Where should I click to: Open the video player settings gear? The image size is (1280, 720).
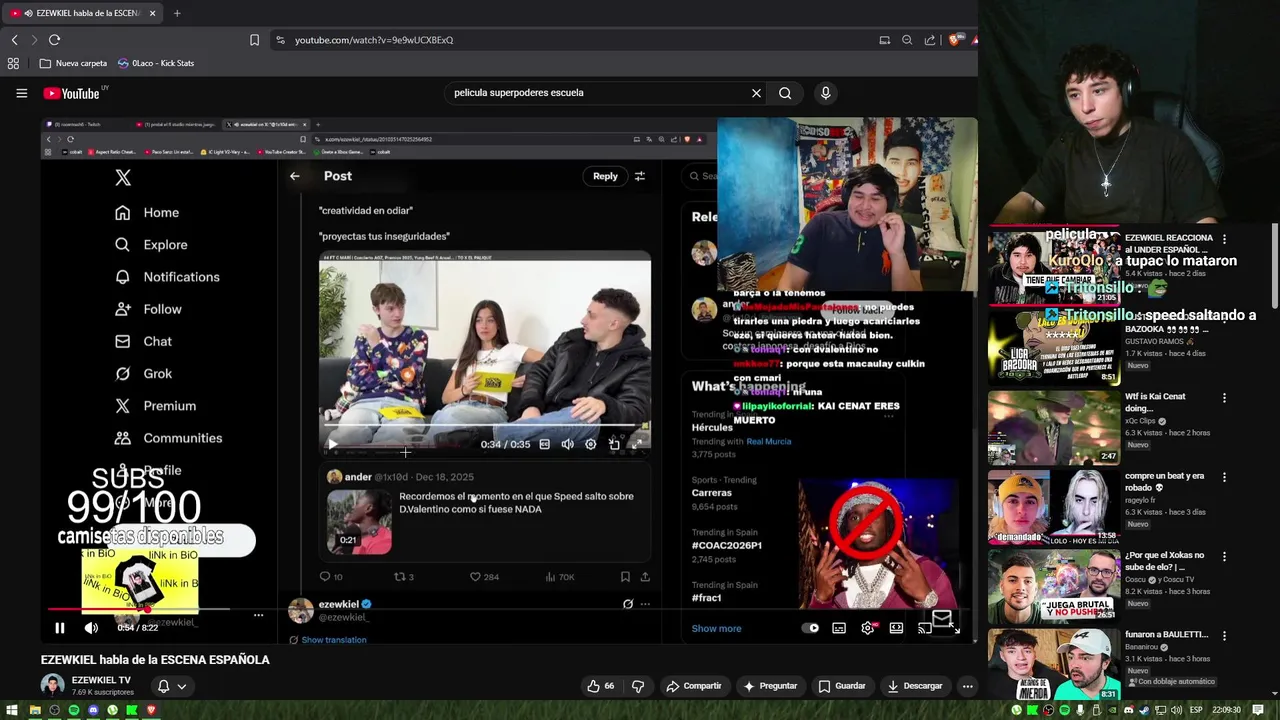click(x=868, y=628)
